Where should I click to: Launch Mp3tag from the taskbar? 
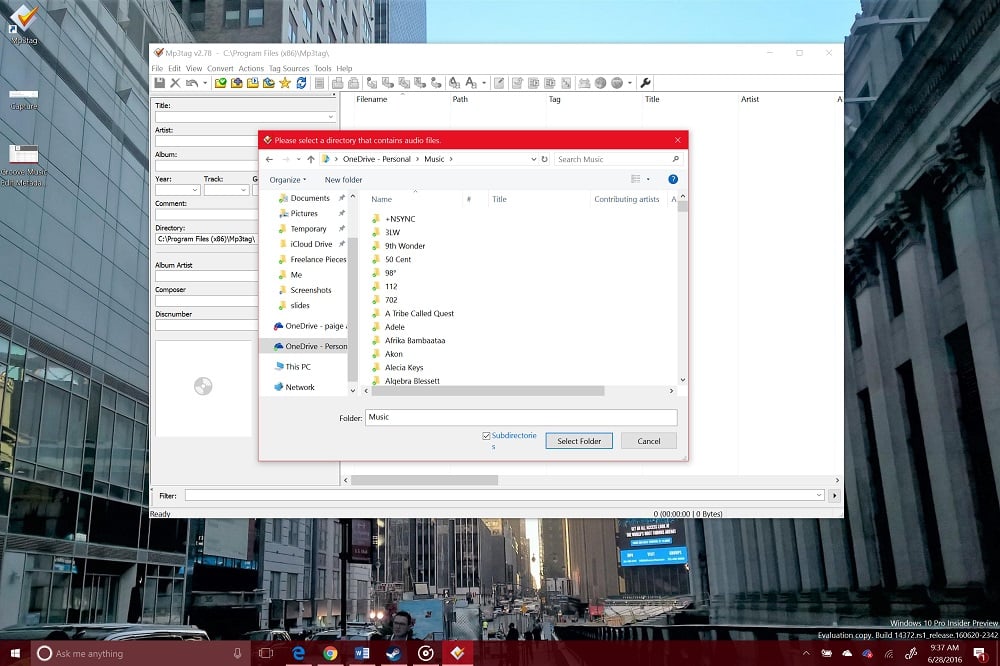[x=456, y=654]
